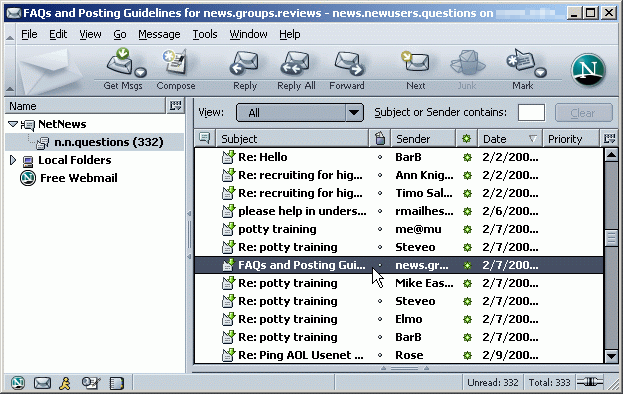Launch Composer from the component bar

click(x=91, y=383)
